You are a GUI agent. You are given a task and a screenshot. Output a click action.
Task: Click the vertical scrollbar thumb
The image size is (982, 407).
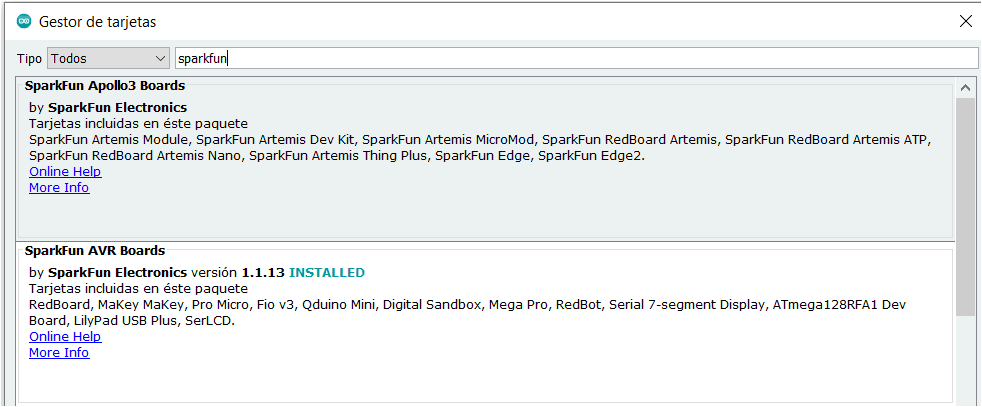tap(965, 200)
